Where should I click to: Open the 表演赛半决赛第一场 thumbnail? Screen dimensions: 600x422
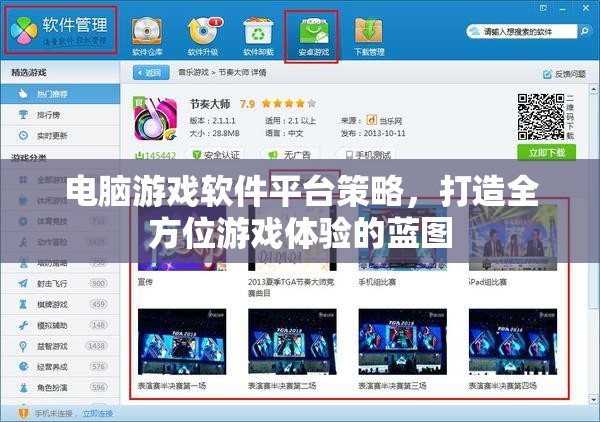(x=182, y=342)
